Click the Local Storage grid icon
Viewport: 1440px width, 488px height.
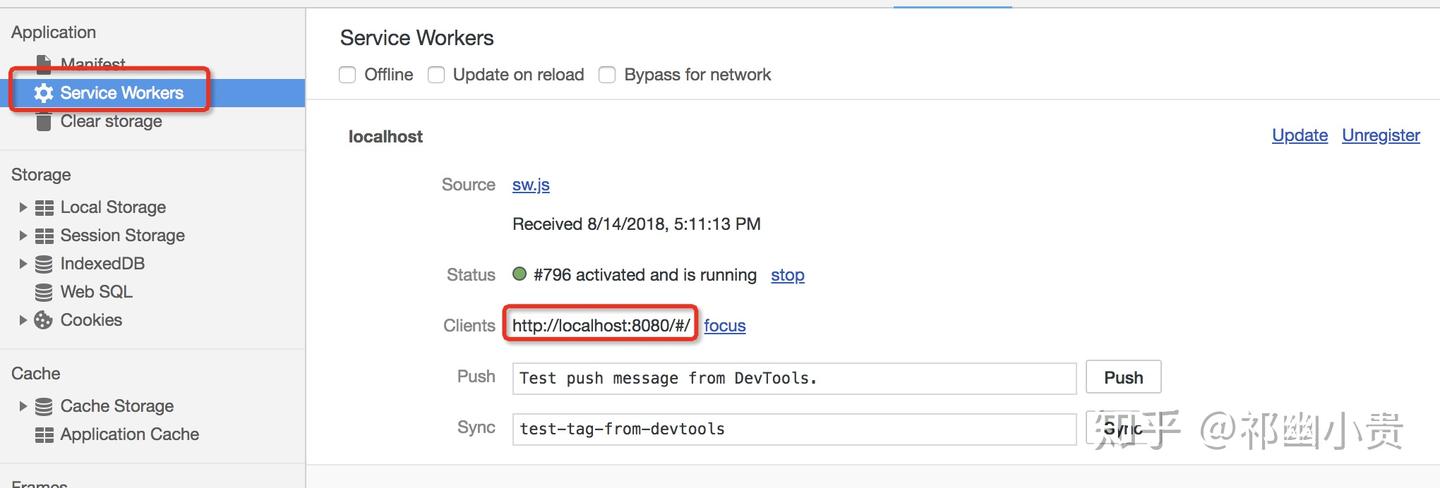[44, 207]
